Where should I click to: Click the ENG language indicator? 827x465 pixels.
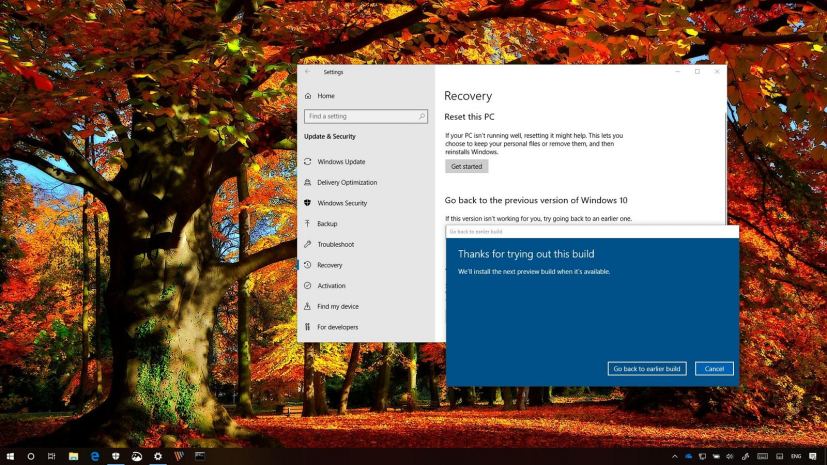pos(796,456)
